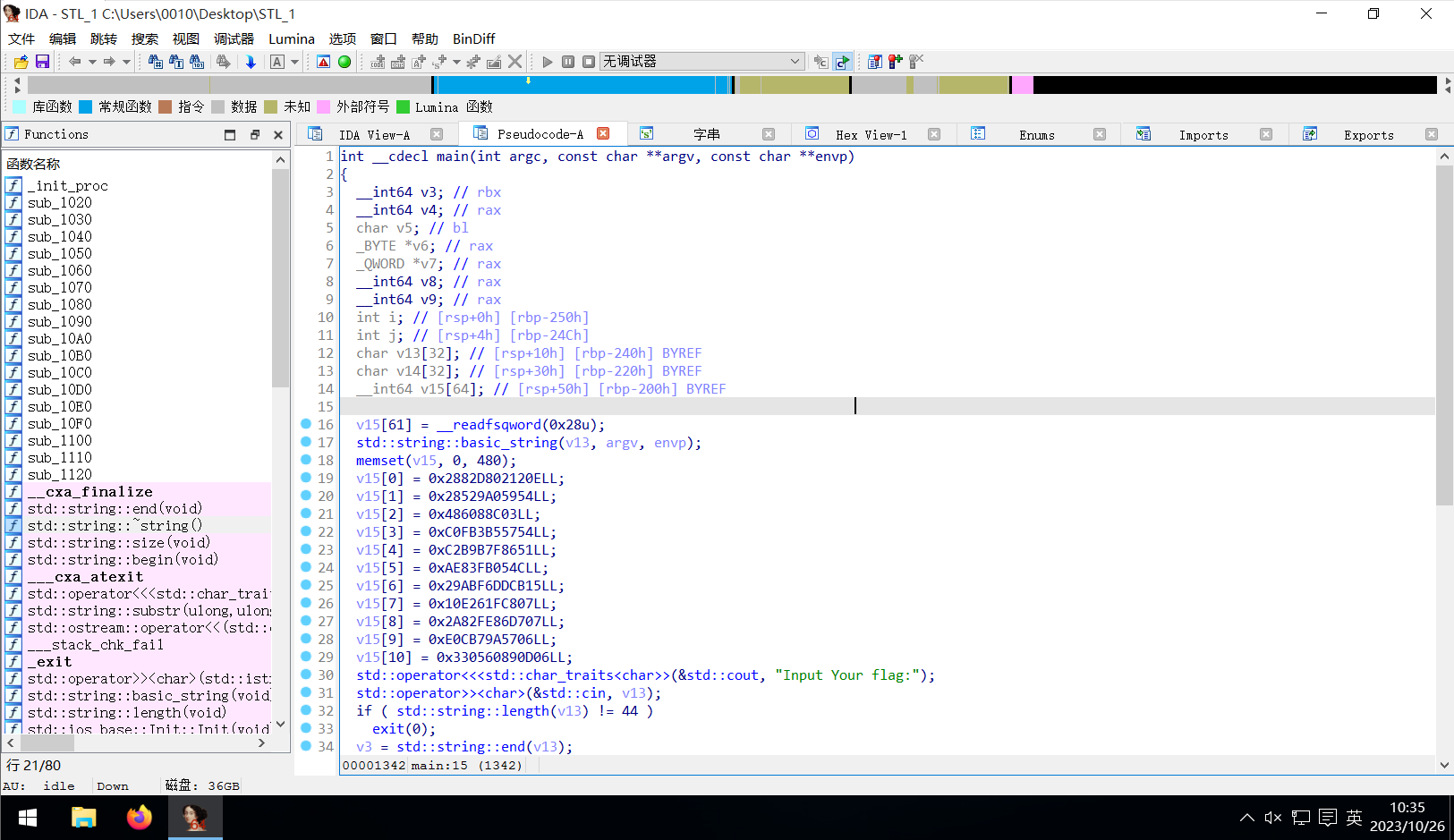Jump forward with the right arrow icon
This screenshot has height=840, width=1454.
pos(109,62)
